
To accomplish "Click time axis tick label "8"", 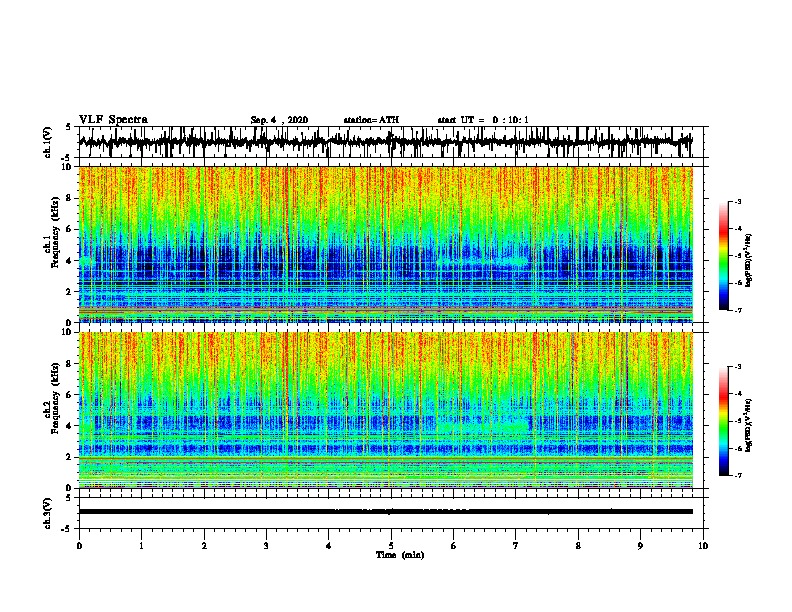I will tap(578, 546).
